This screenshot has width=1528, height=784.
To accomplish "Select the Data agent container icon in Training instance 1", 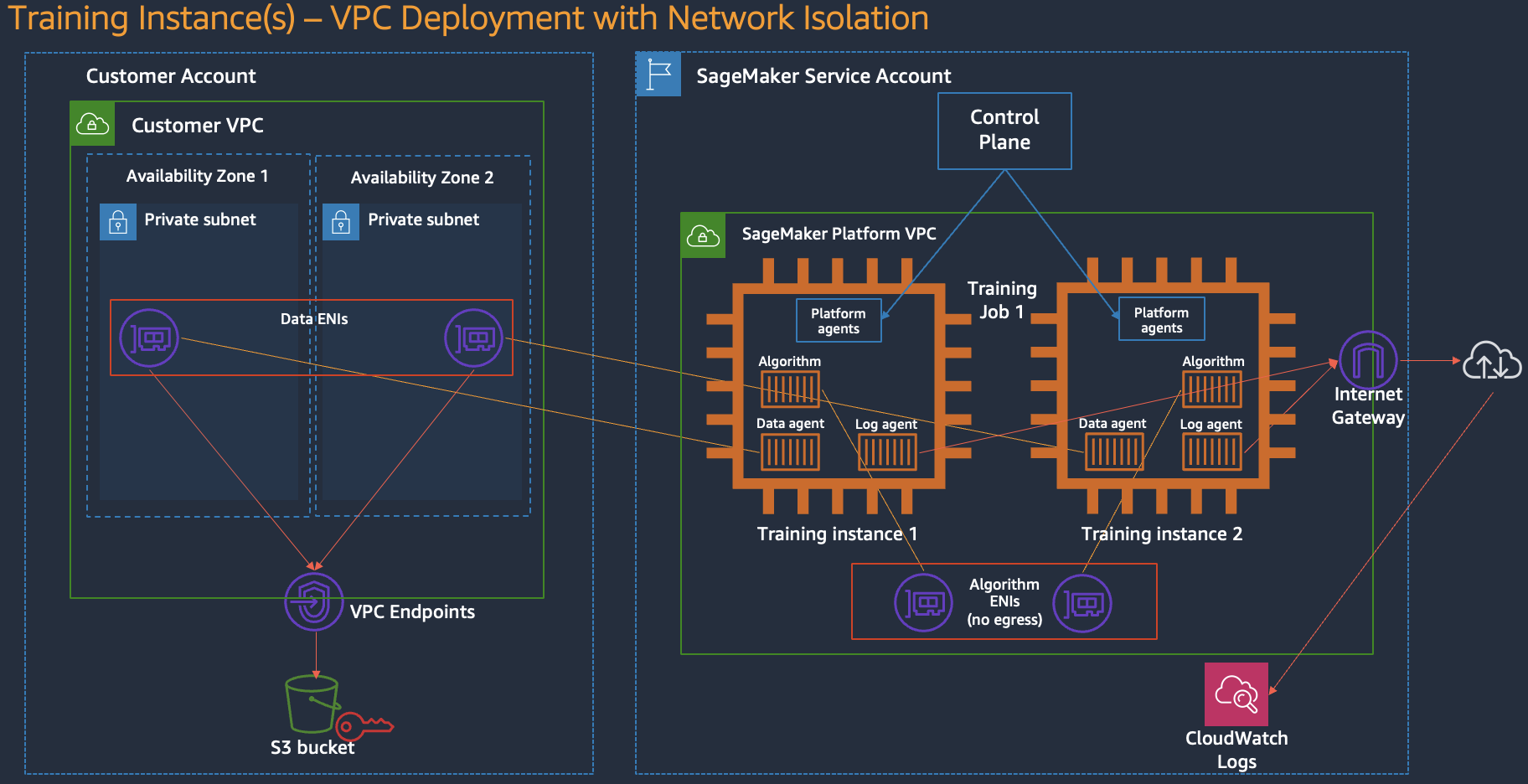I will 790,452.
